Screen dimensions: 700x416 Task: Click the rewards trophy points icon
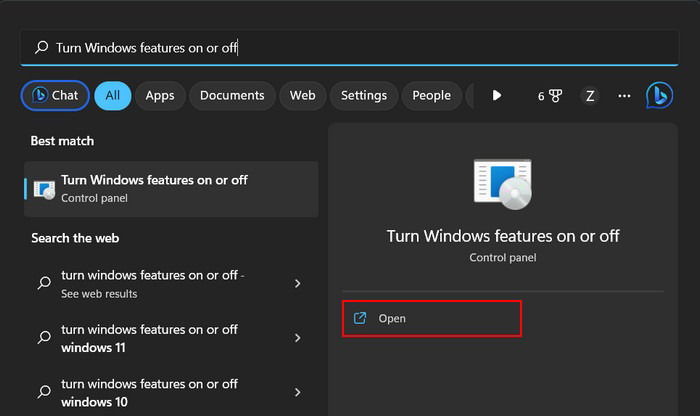[x=550, y=96]
